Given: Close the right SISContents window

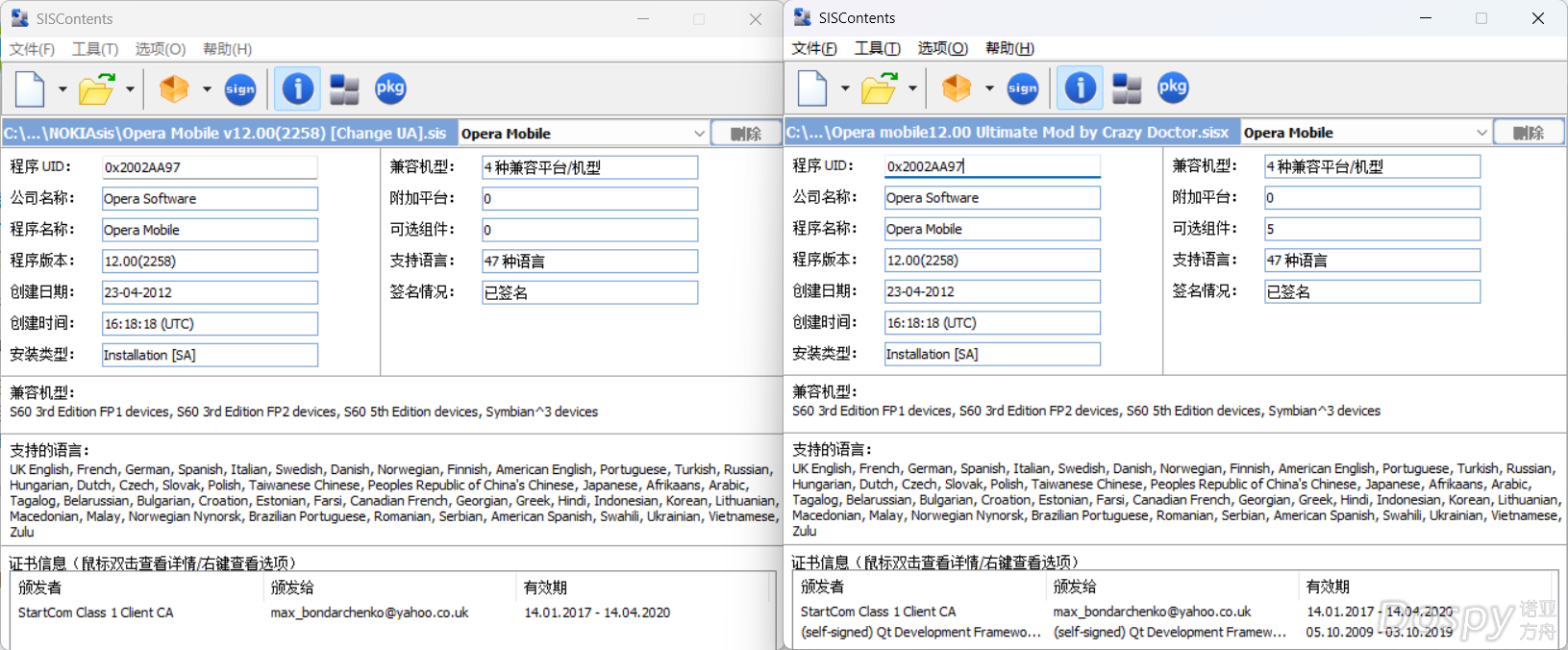Looking at the screenshot, I should point(1538,18).
